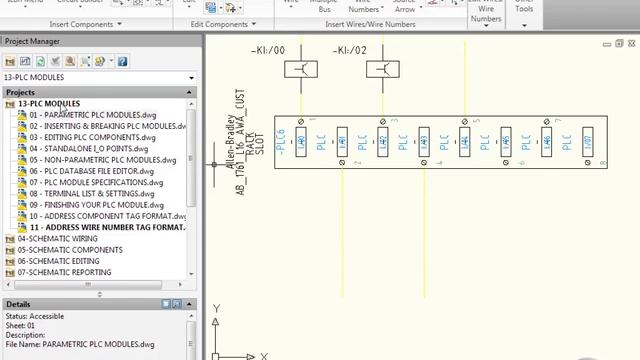Viewport: 640px width, 360px height.
Task: Click the Drawing List Display Configuration icon
Action: pyautogui.click(x=85, y=62)
